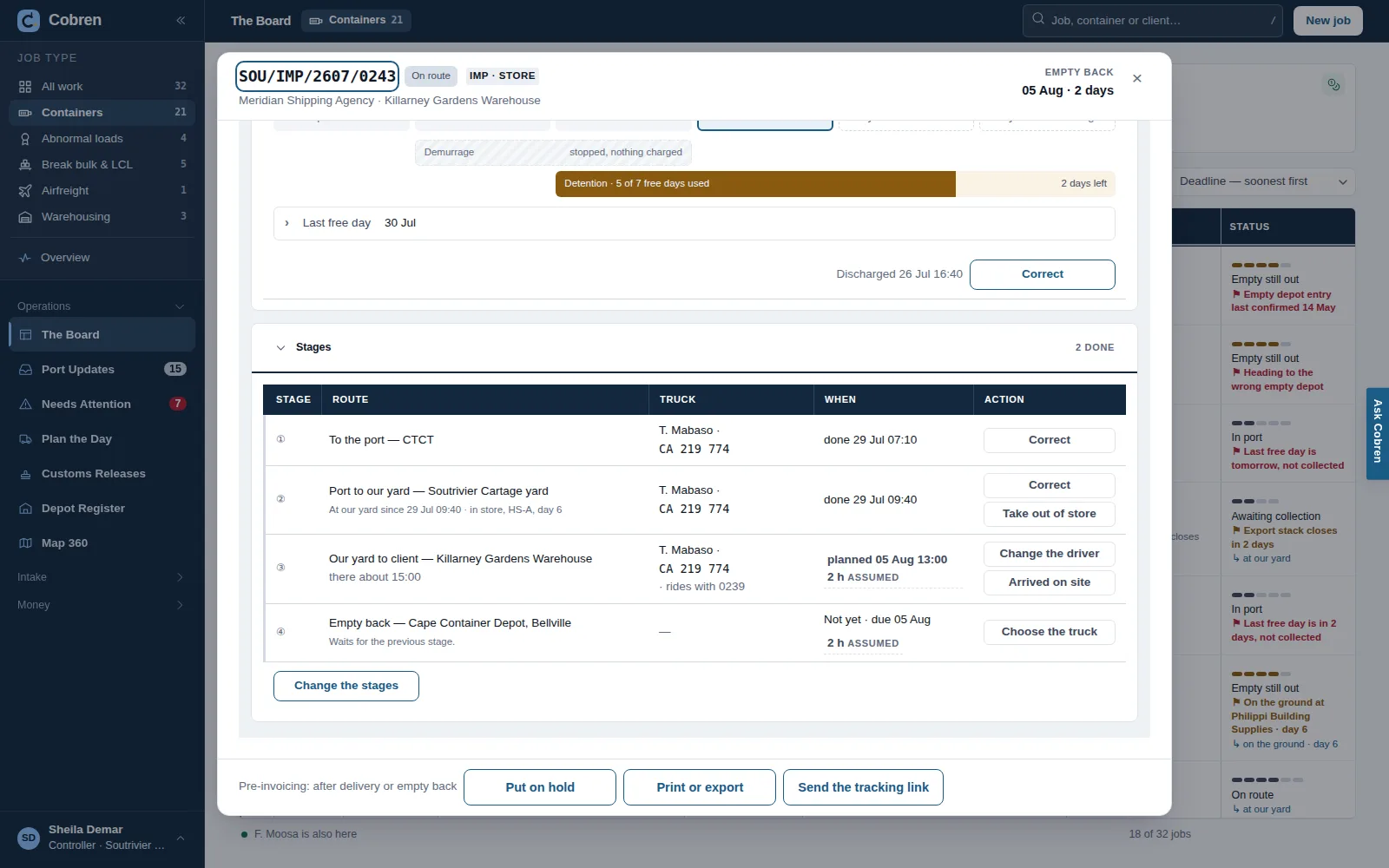
Task: Click the Containers 21 filter chip
Action: 356,21
